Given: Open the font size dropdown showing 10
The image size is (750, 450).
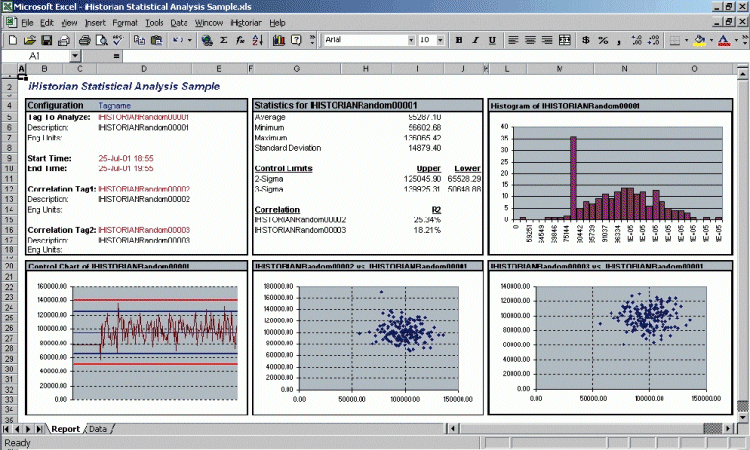Looking at the screenshot, I should (x=440, y=40).
